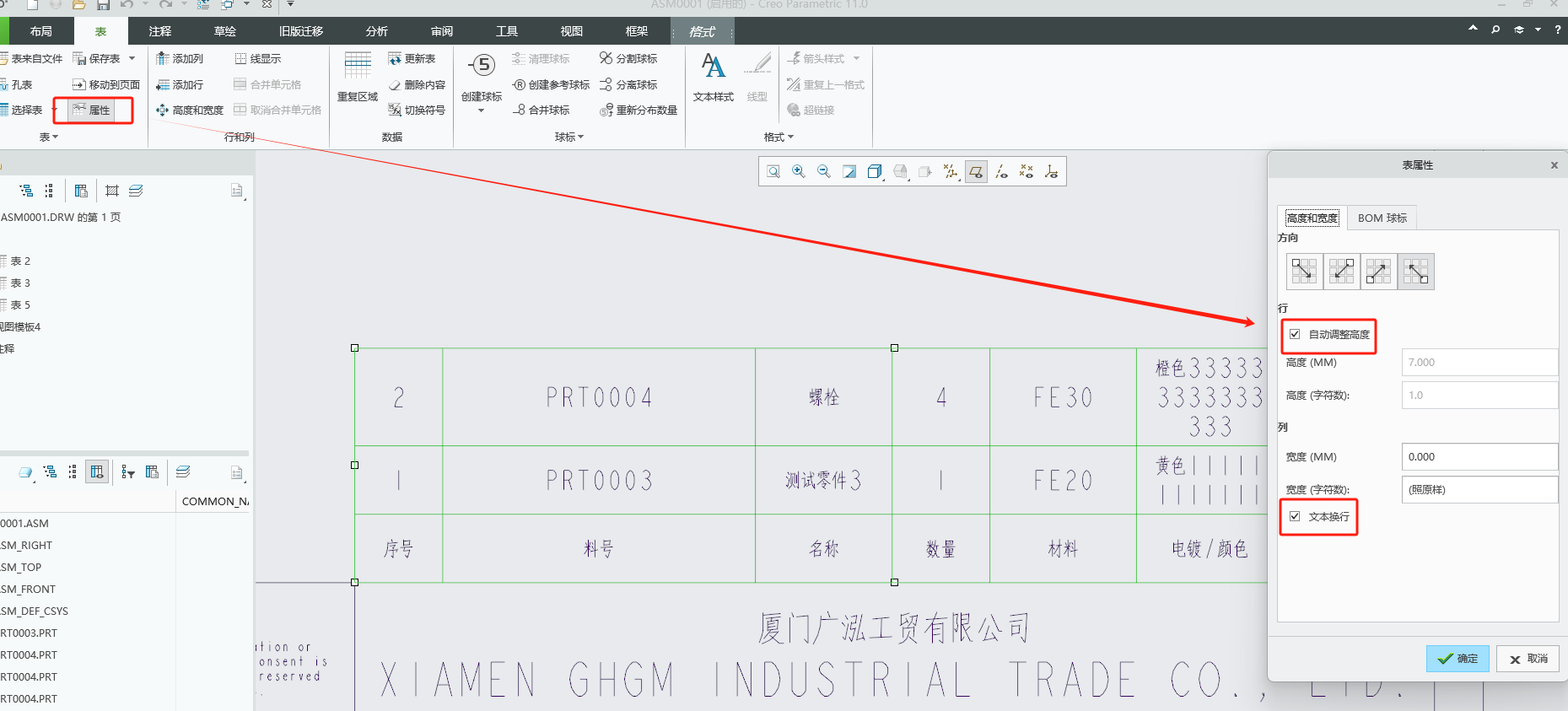Click the 宽度 (MM) input field

[x=1478, y=456]
